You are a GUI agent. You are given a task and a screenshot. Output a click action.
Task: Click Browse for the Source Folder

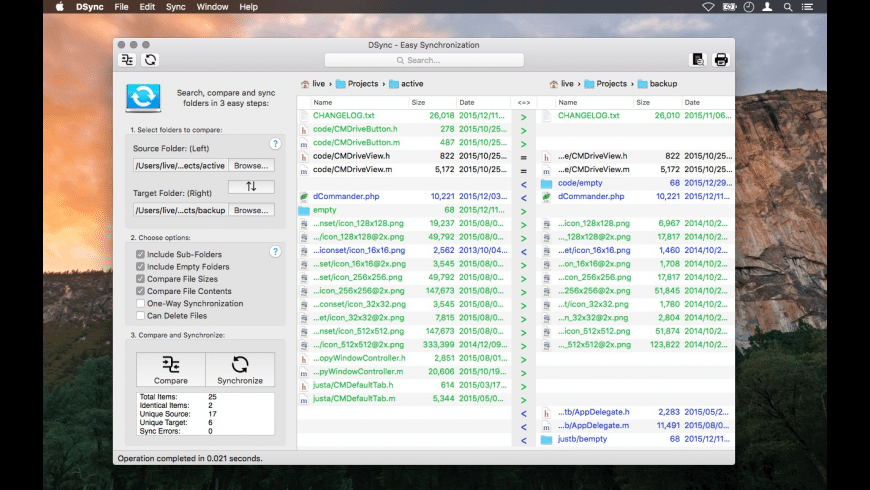click(251, 165)
